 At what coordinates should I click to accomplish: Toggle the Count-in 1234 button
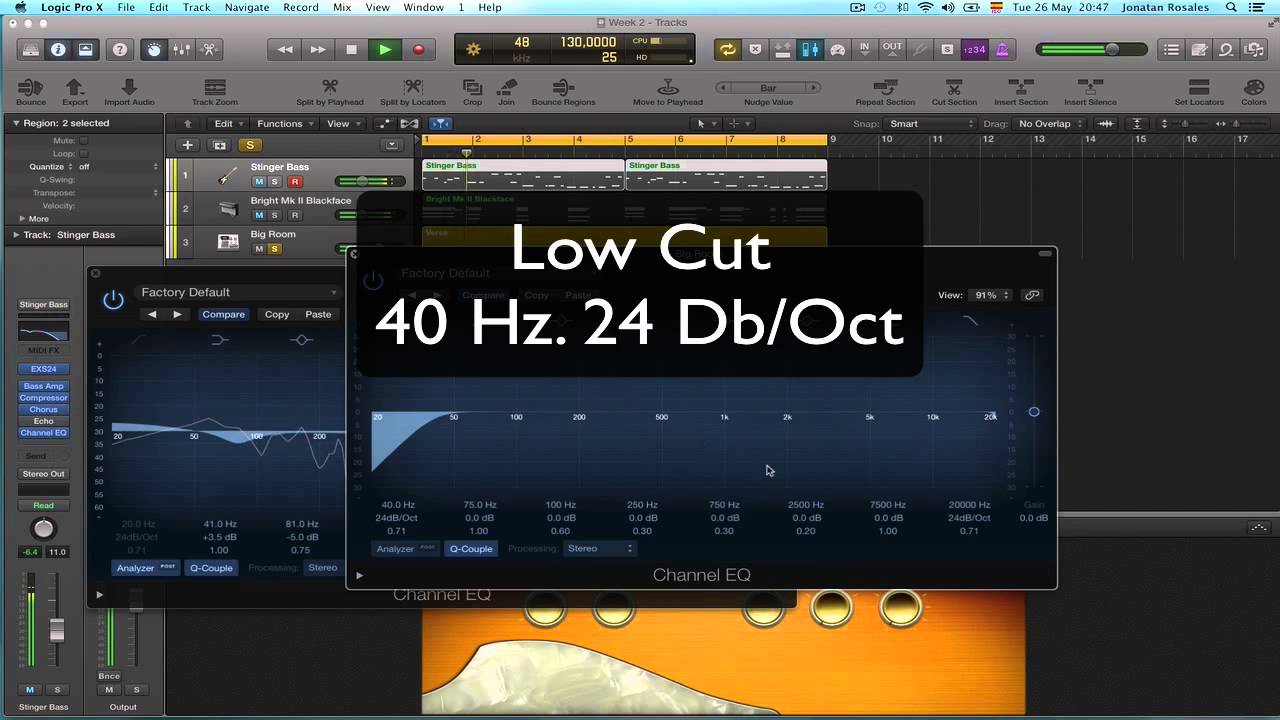(973, 50)
